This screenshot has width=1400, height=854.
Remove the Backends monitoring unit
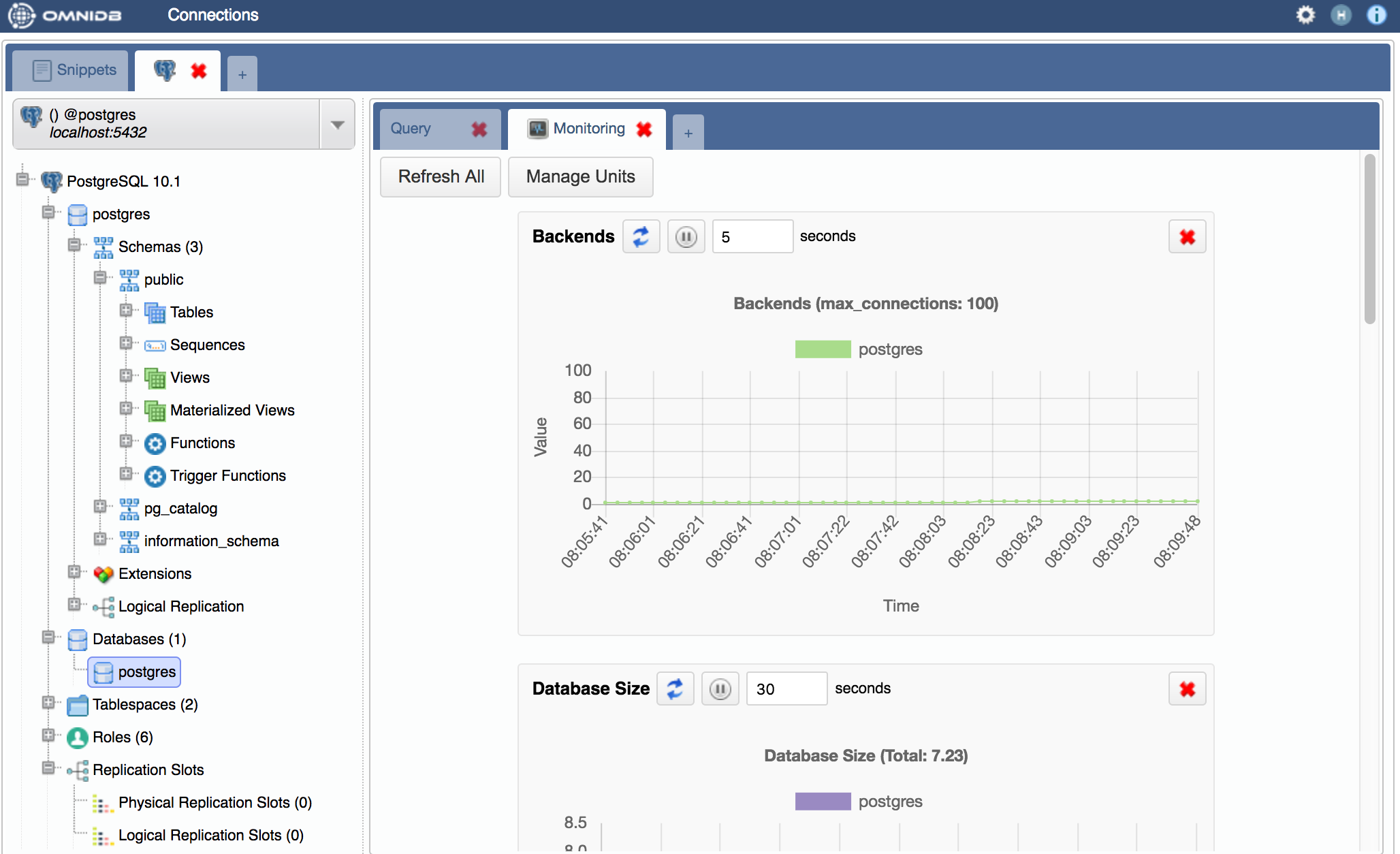point(1188,236)
